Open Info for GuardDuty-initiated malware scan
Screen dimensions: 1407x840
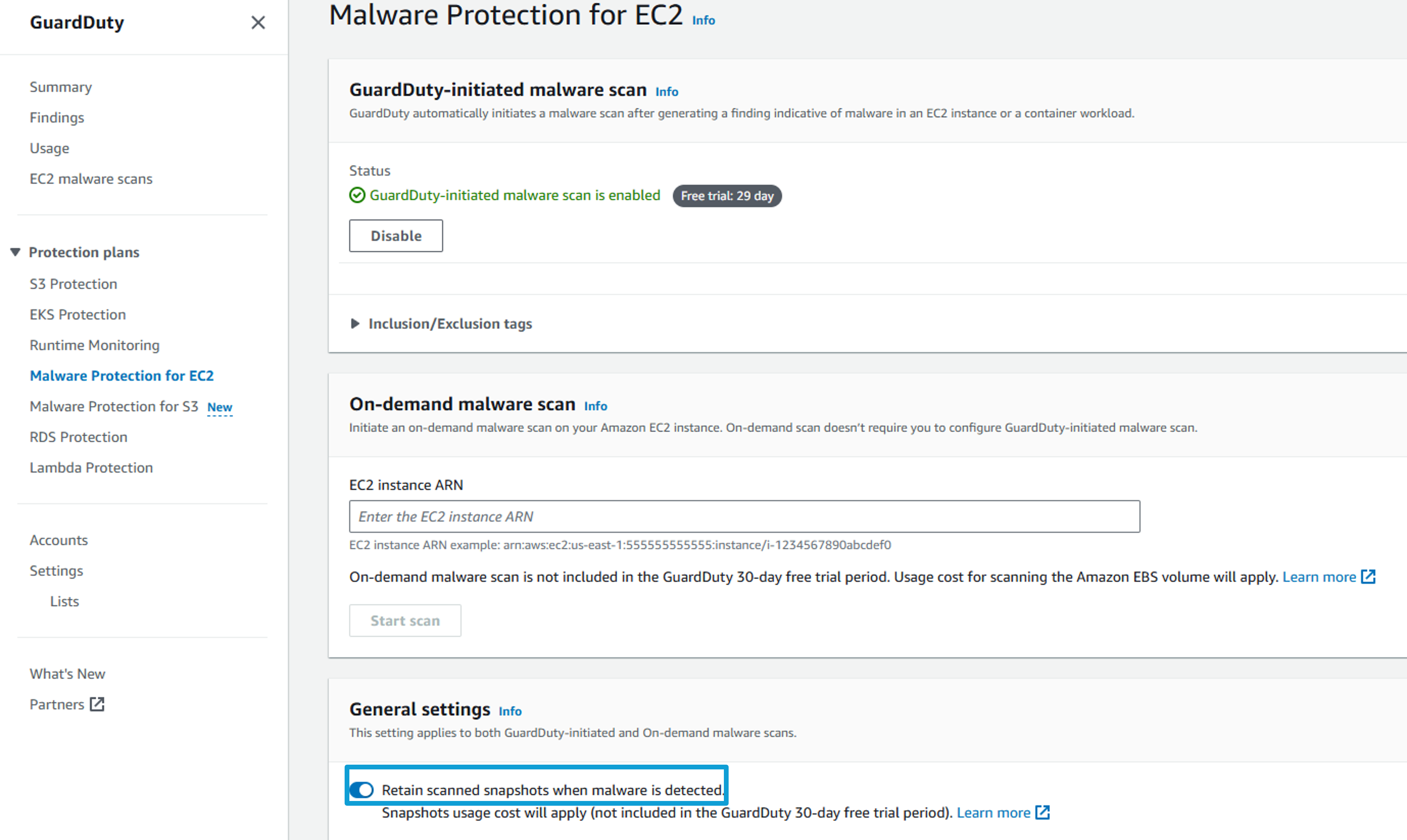pyautogui.click(x=666, y=92)
